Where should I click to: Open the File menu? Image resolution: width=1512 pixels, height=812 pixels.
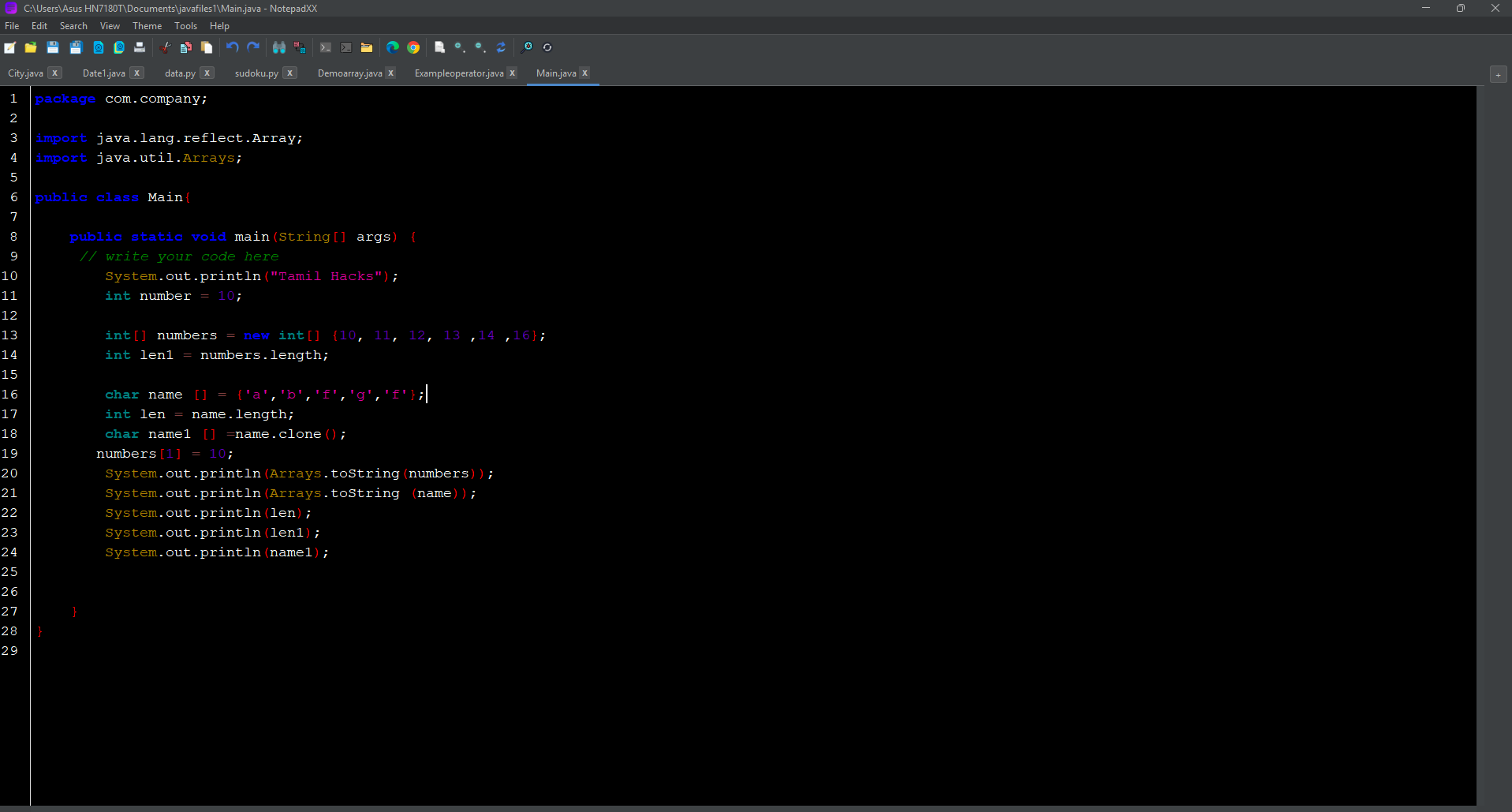(12, 26)
